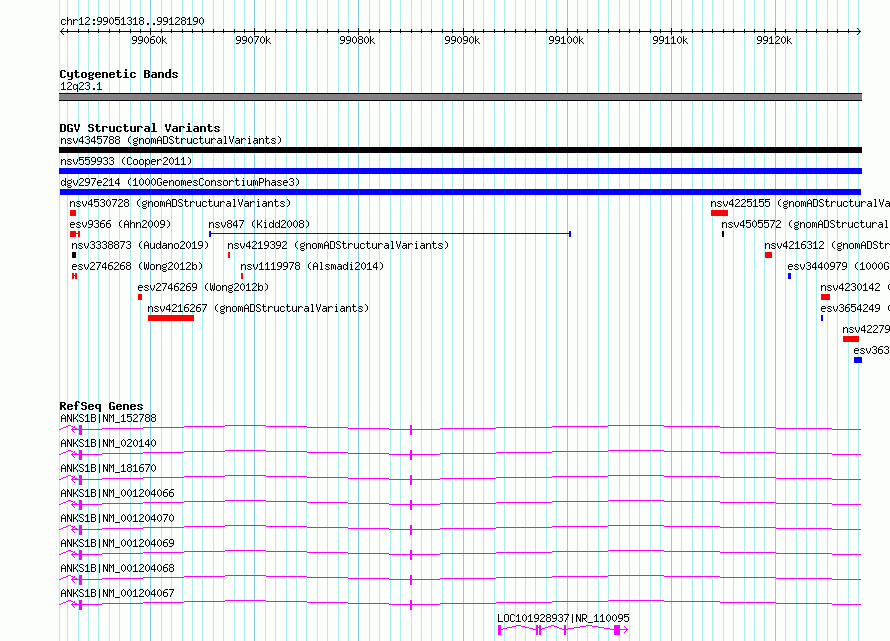Open esv2746269 (Wong2012b) variant label
This screenshot has width=890, height=641.
point(203,287)
